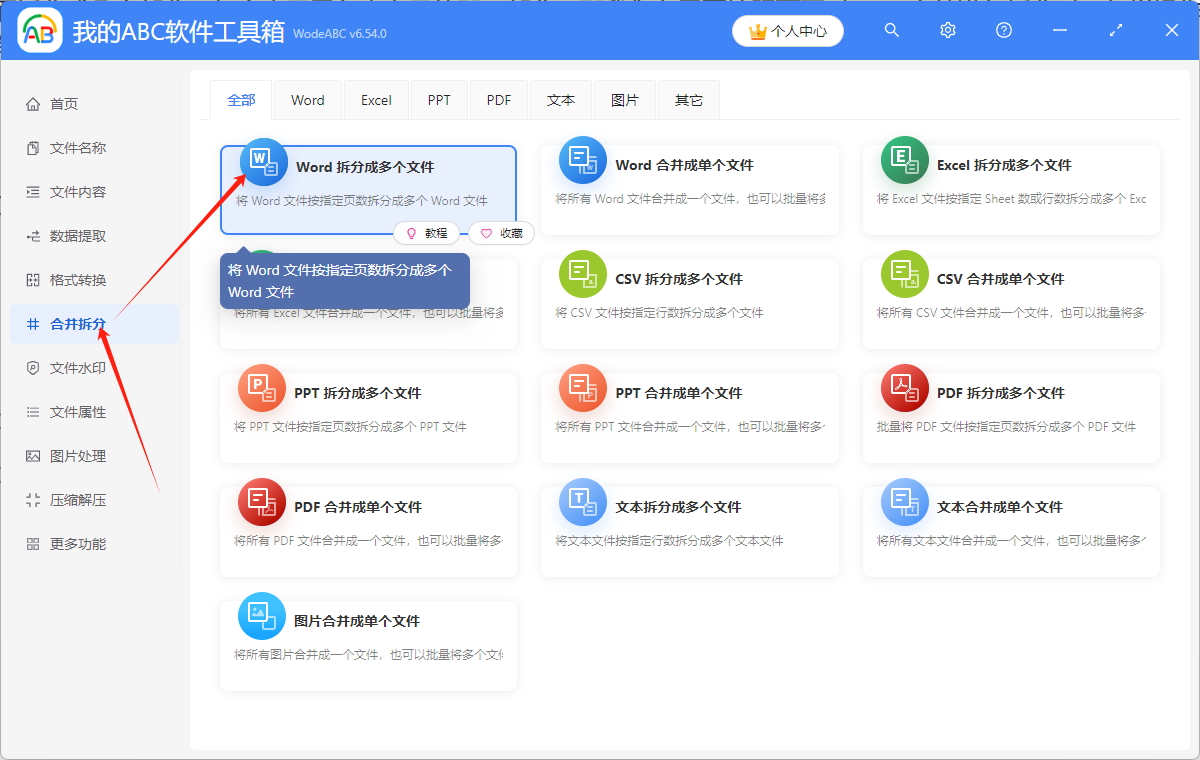This screenshot has height=760, width=1200.
Task: Open the PPT 拆分成多个文件 tool icon
Action: (262, 388)
